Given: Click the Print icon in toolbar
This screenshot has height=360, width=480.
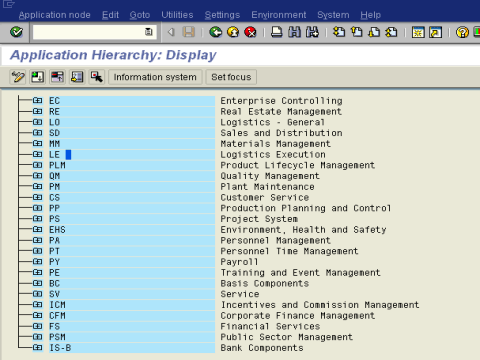Looking at the screenshot, I should [277, 32].
